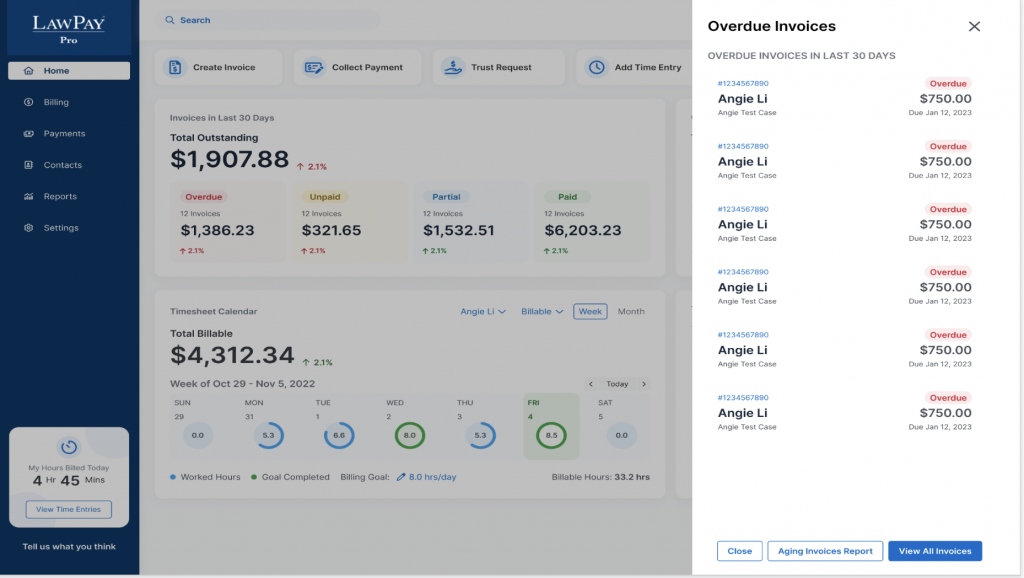Viewport: 1024px width, 578px height.
Task: Click the Aging Invoices Report button
Action: [825, 551]
